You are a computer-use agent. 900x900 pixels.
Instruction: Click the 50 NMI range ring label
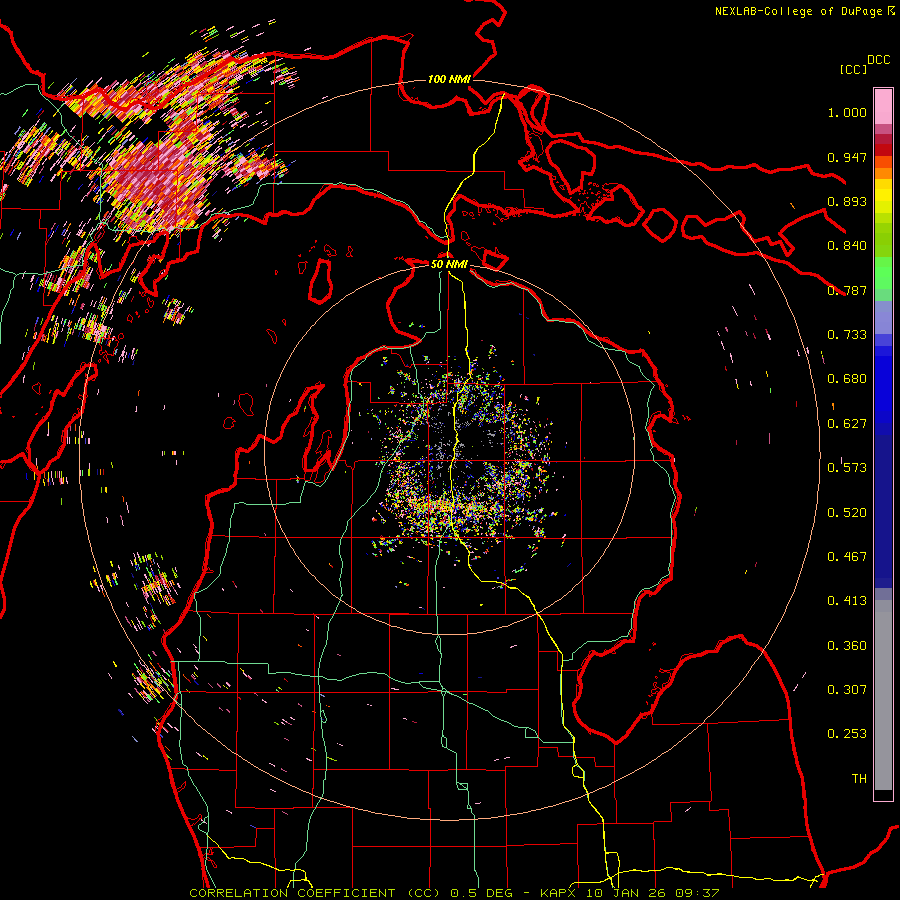pyautogui.click(x=449, y=264)
